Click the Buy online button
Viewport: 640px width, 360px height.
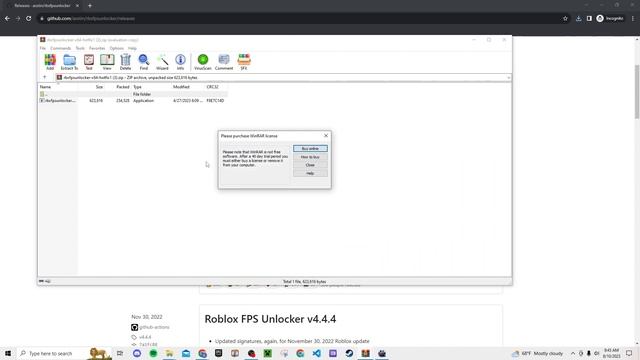[x=310, y=149]
